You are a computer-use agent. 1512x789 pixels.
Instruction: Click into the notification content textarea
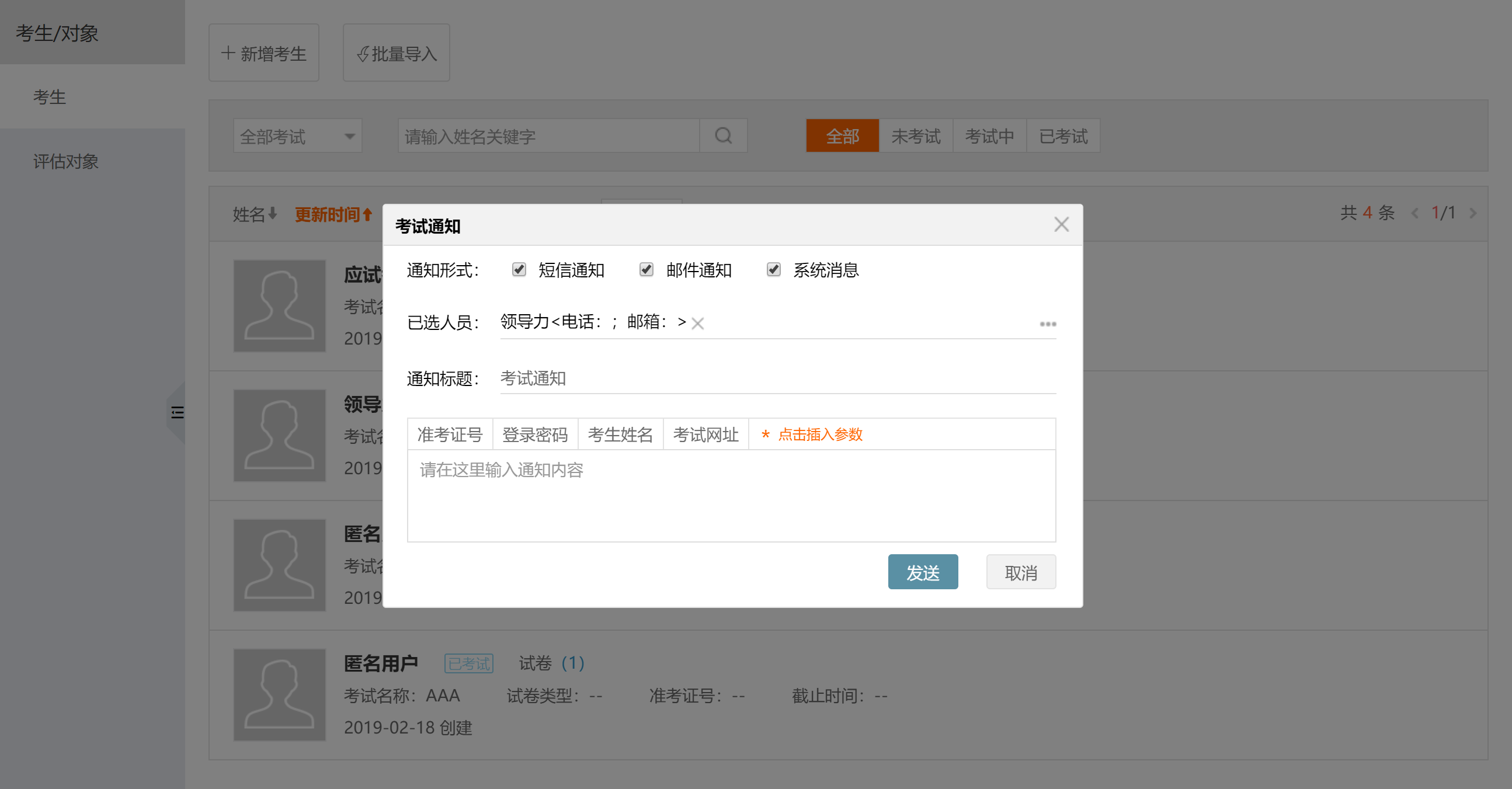(x=731, y=496)
